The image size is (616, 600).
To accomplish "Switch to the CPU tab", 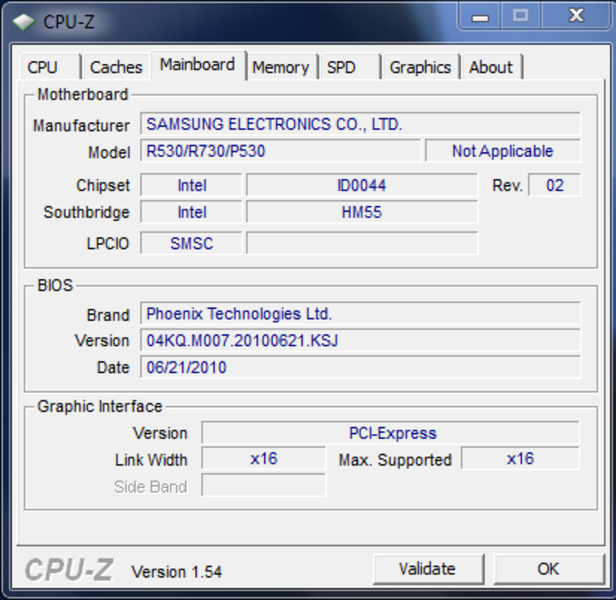I will (50, 67).
